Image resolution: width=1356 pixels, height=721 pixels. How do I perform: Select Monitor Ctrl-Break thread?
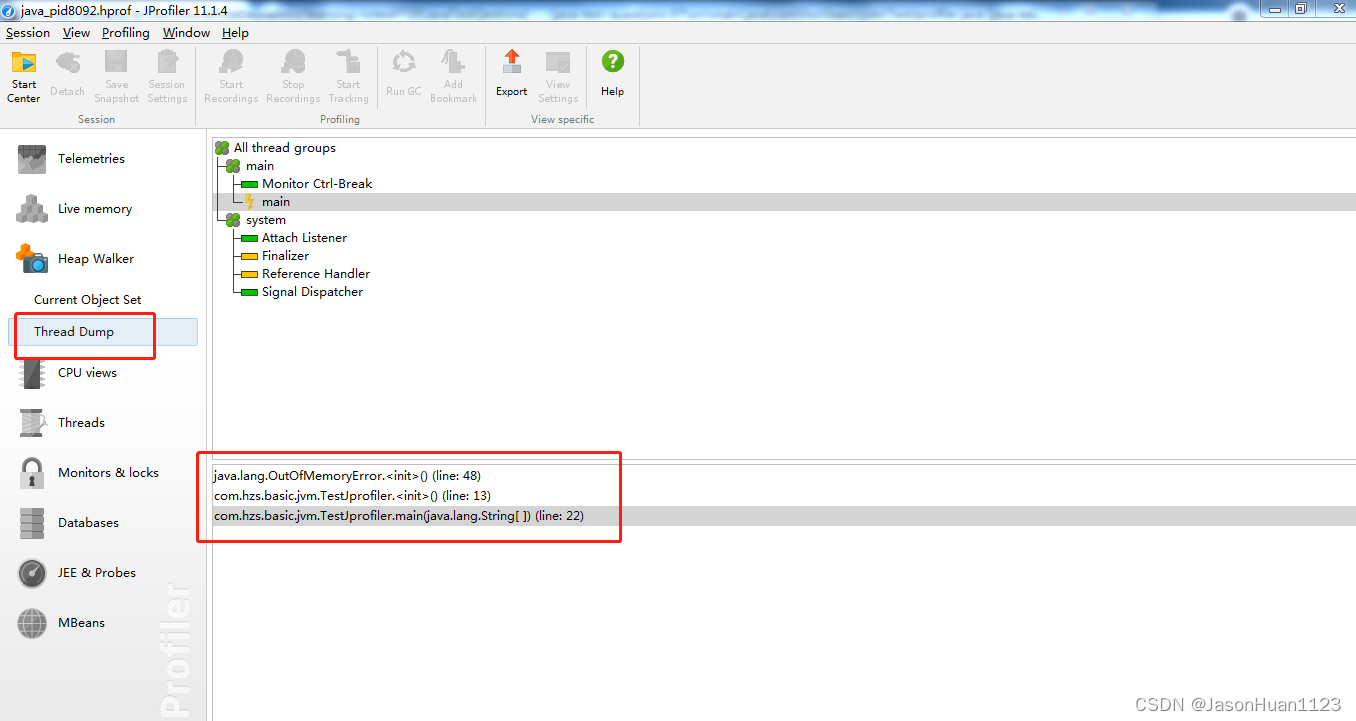[x=317, y=184]
